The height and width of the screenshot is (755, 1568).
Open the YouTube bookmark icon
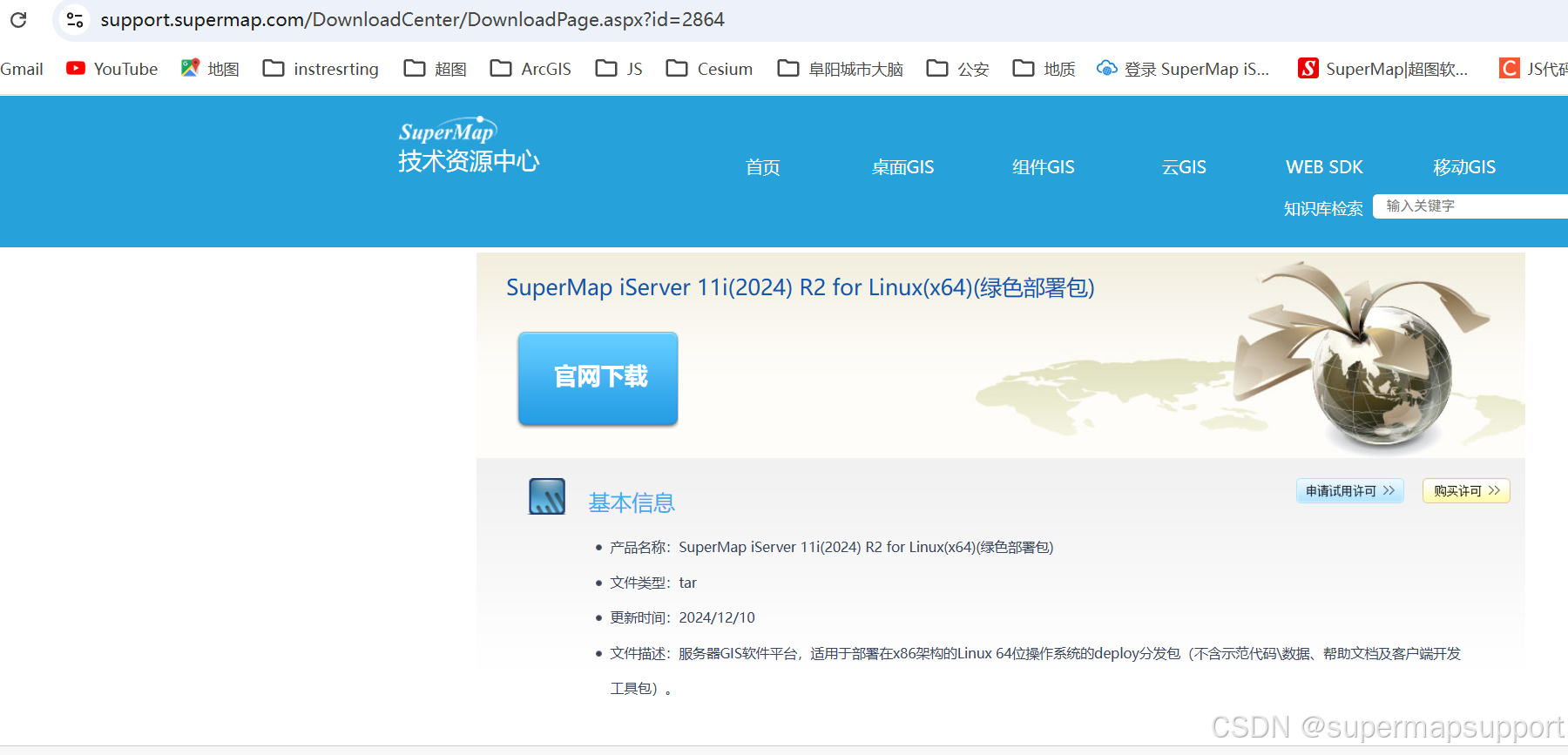click(76, 68)
